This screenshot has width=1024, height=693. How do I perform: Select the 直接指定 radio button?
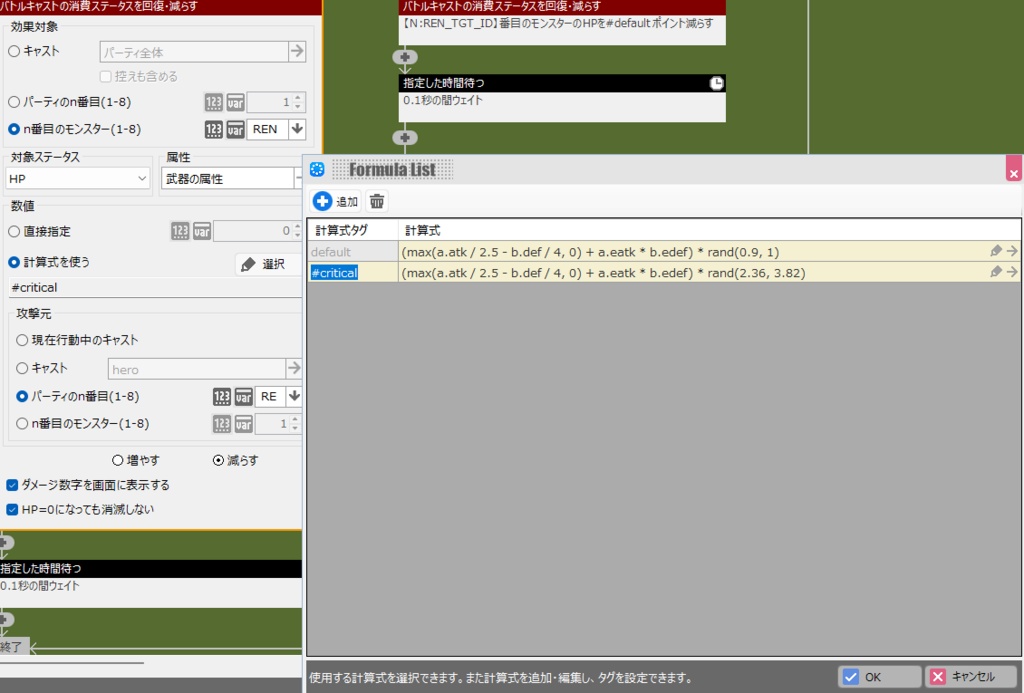pyautogui.click(x=14, y=231)
